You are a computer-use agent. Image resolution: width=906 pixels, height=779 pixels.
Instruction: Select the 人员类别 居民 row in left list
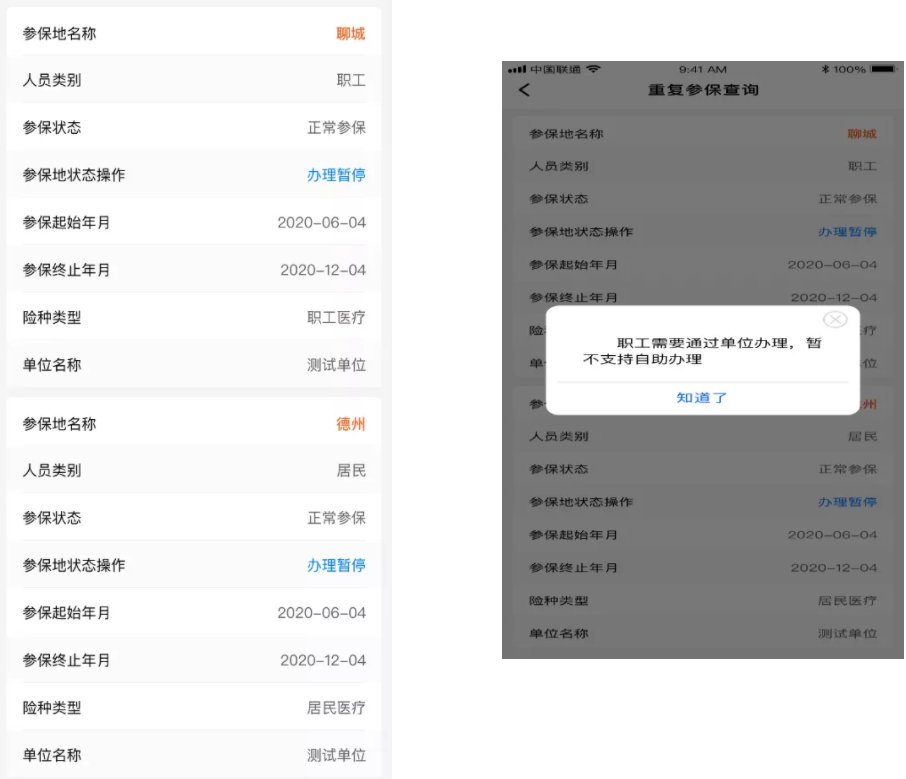click(194, 471)
